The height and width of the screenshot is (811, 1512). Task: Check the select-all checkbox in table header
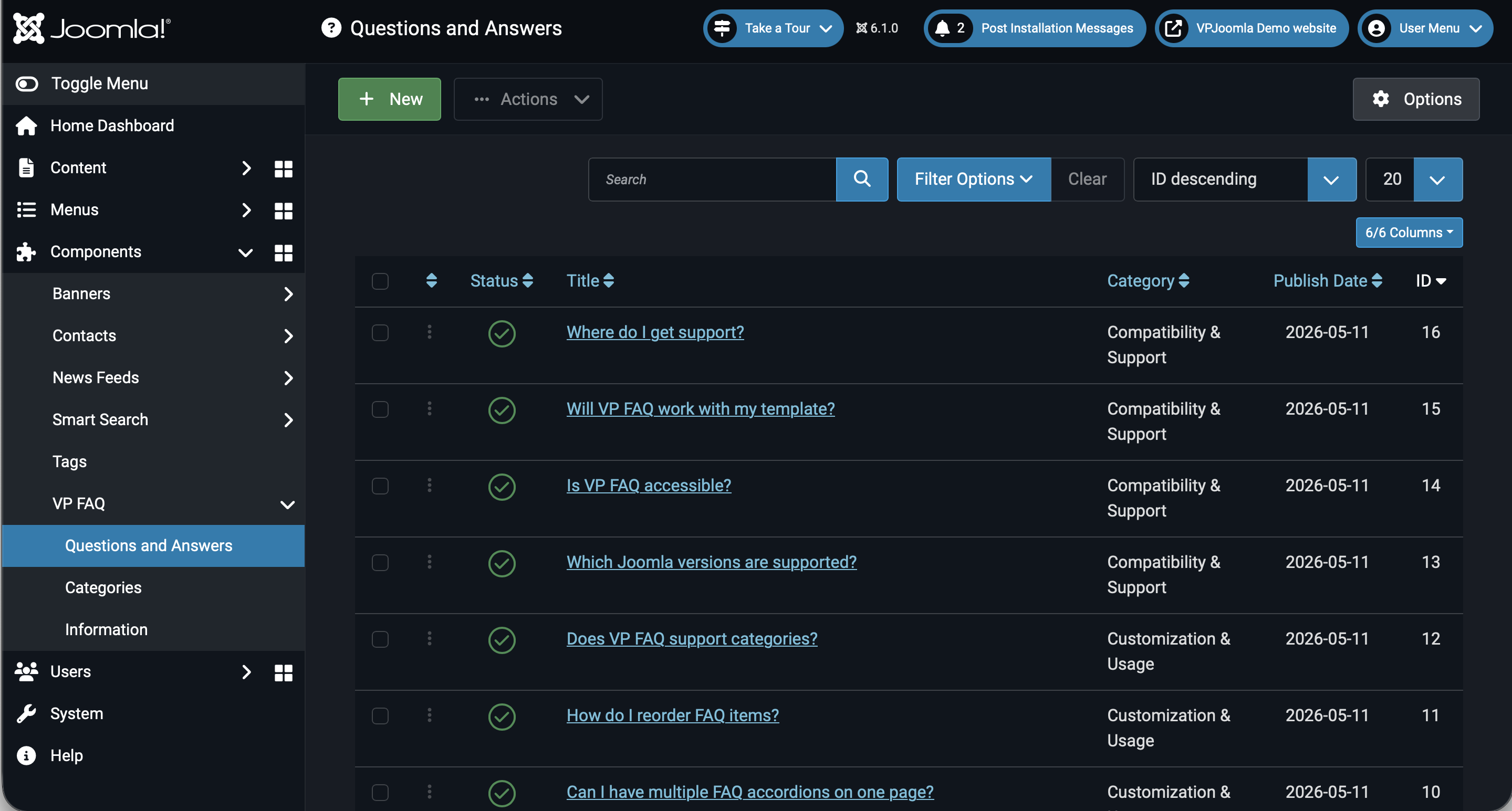[x=380, y=281]
